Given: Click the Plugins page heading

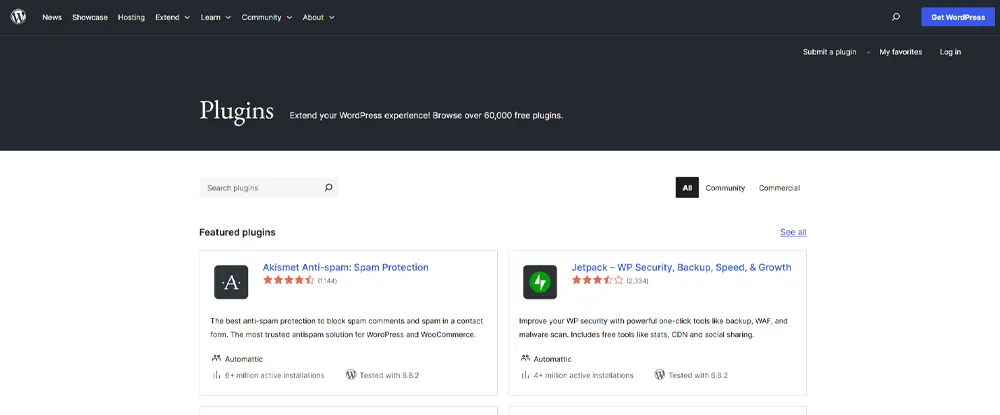Looking at the screenshot, I should pos(237,111).
